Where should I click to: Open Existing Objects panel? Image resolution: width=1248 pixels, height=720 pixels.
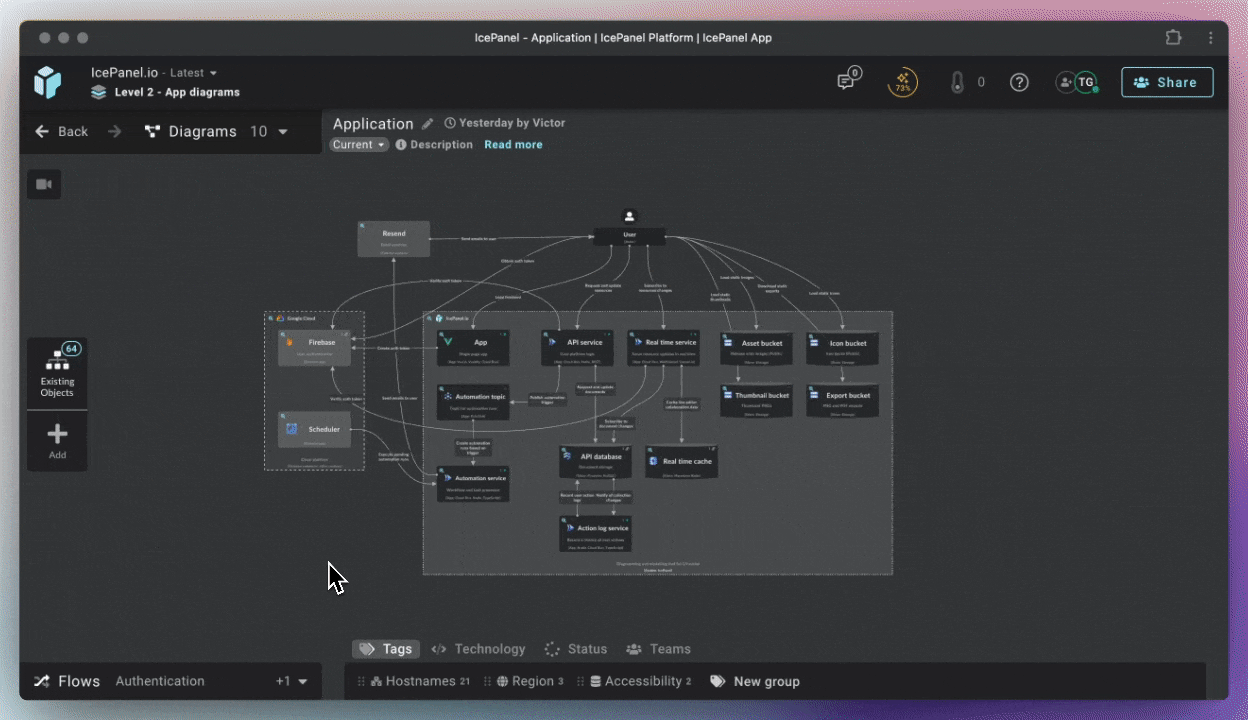(57, 373)
